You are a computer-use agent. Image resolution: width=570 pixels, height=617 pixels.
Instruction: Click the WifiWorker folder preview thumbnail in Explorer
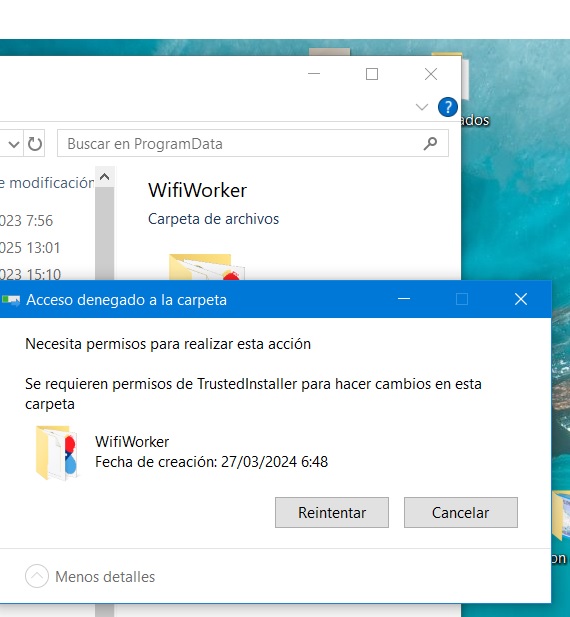tap(207, 267)
